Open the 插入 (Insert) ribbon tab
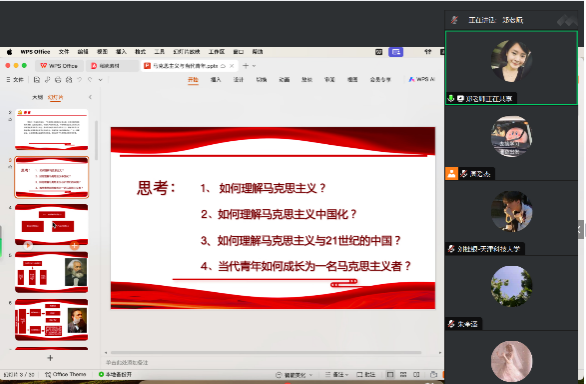The width and height of the screenshot is (586, 384). pos(216,80)
